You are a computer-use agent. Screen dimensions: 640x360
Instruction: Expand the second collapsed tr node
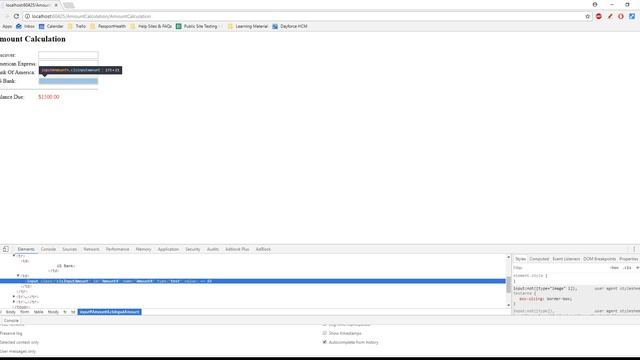[14, 302]
